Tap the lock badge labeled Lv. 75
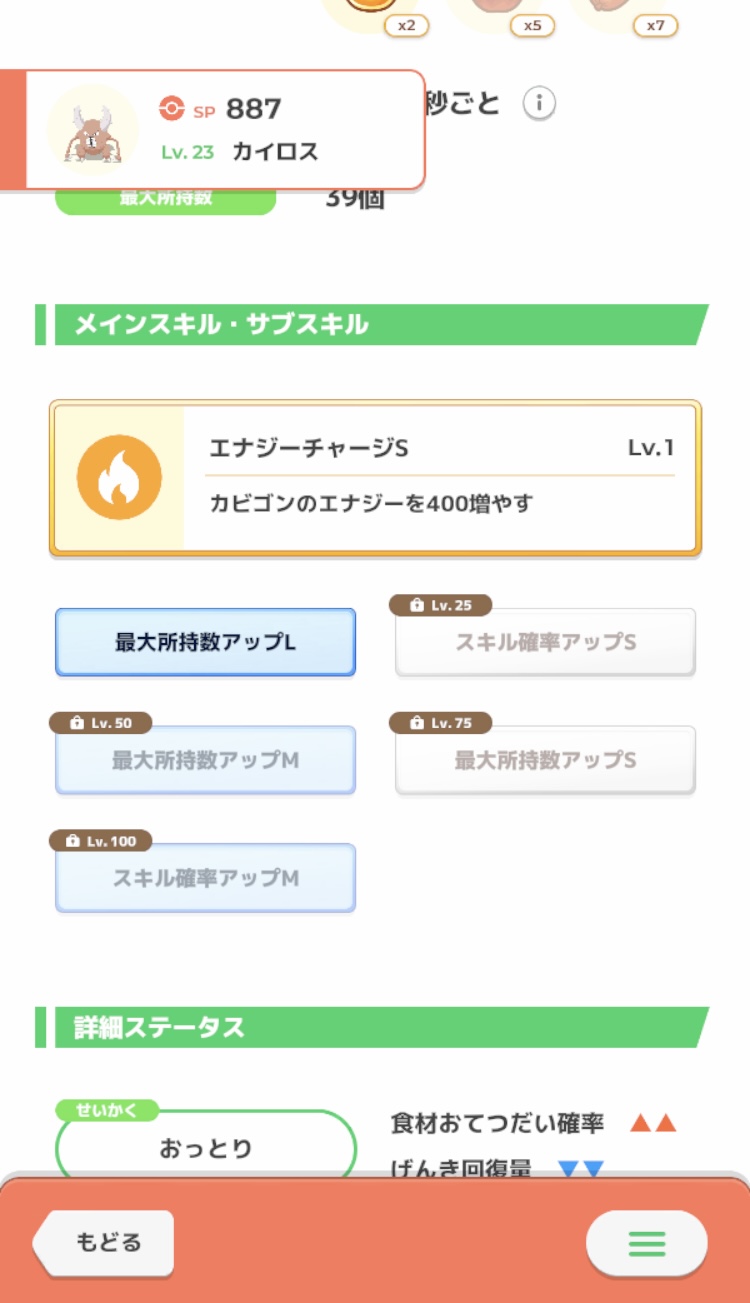Image resolution: width=750 pixels, height=1303 pixels. point(440,722)
